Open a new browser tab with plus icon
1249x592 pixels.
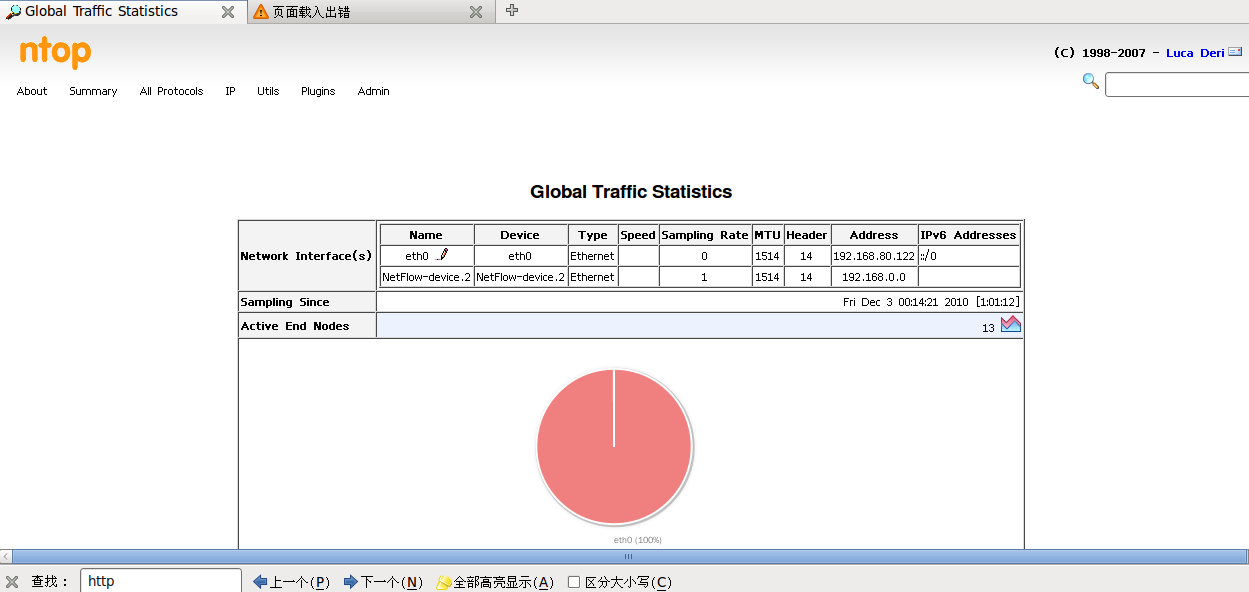click(512, 10)
